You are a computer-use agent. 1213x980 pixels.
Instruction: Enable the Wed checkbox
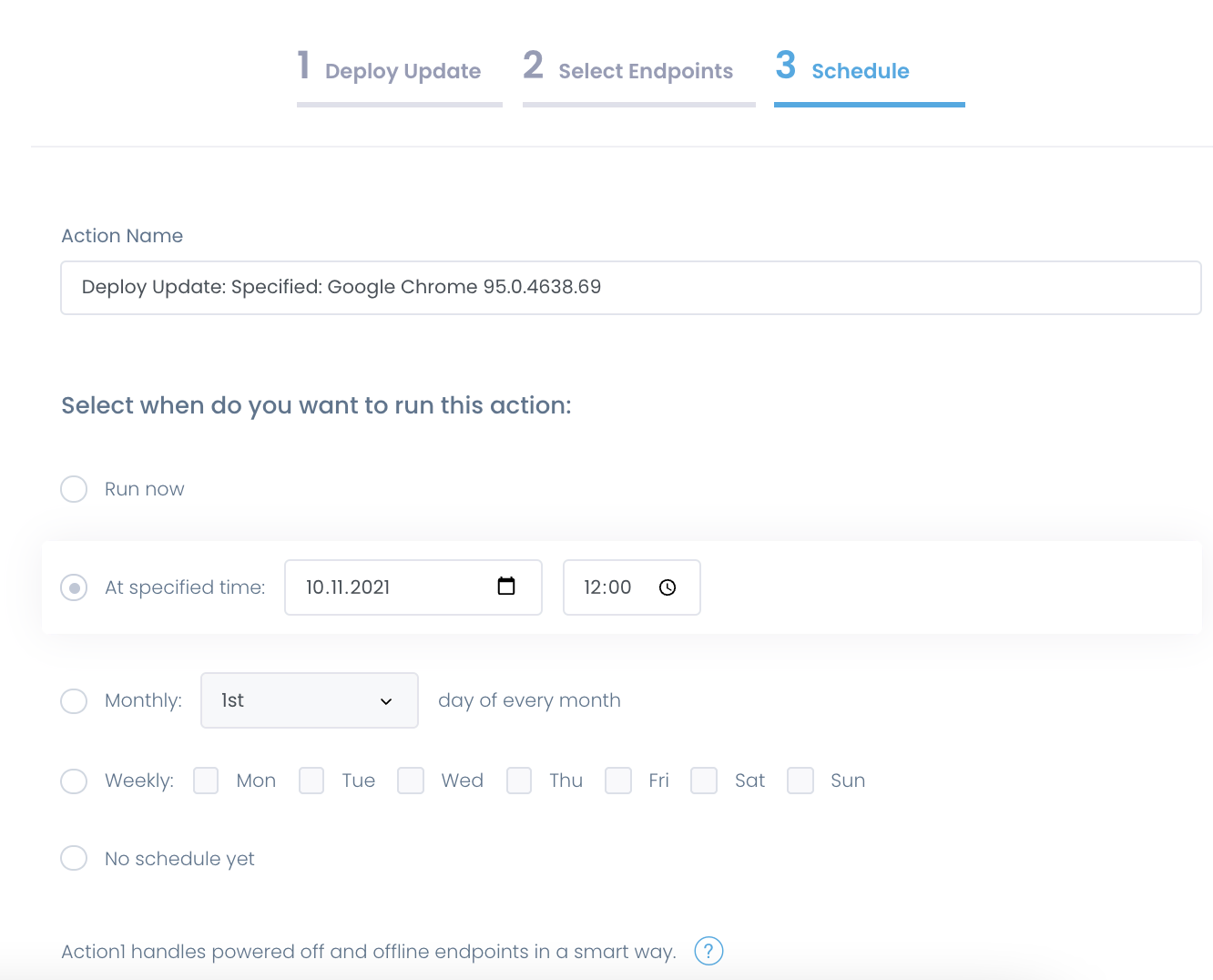click(x=411, y=781)
